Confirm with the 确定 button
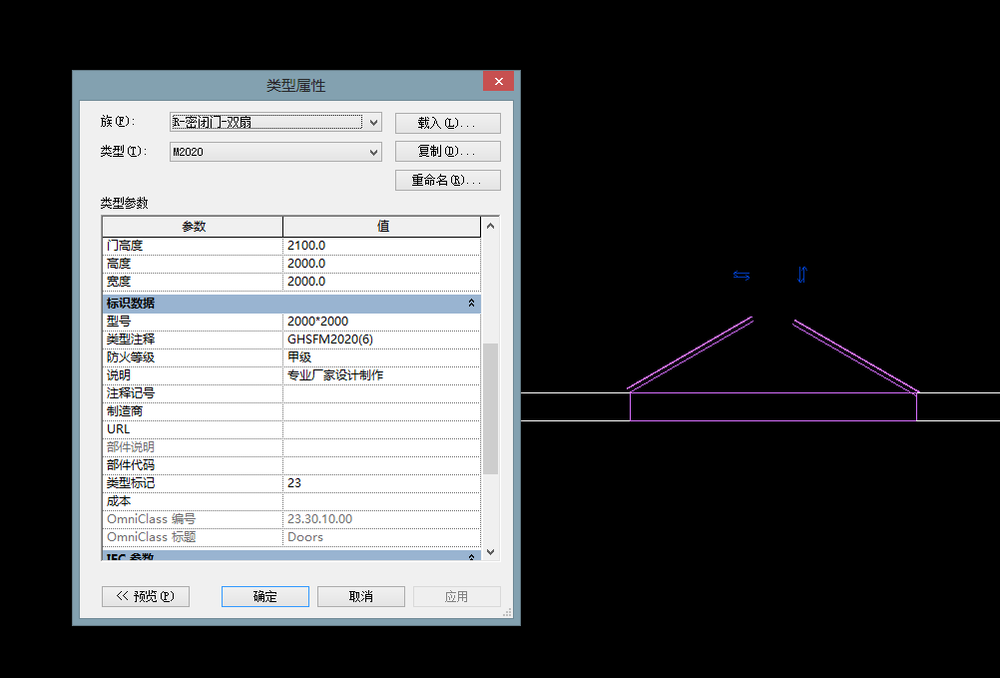 (265, 596)
